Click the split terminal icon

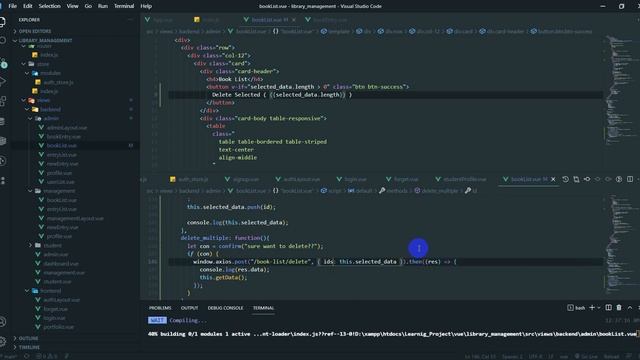coord(609,308)
